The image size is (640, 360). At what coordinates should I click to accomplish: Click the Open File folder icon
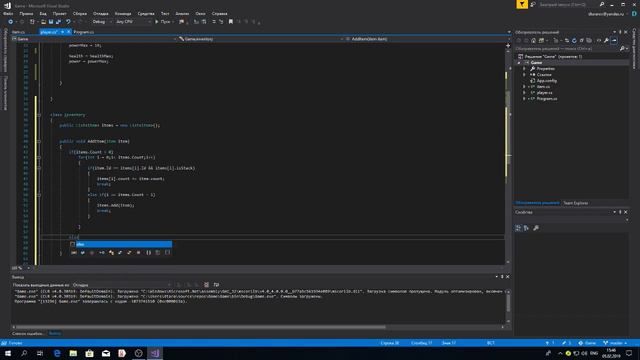[43, 22]
